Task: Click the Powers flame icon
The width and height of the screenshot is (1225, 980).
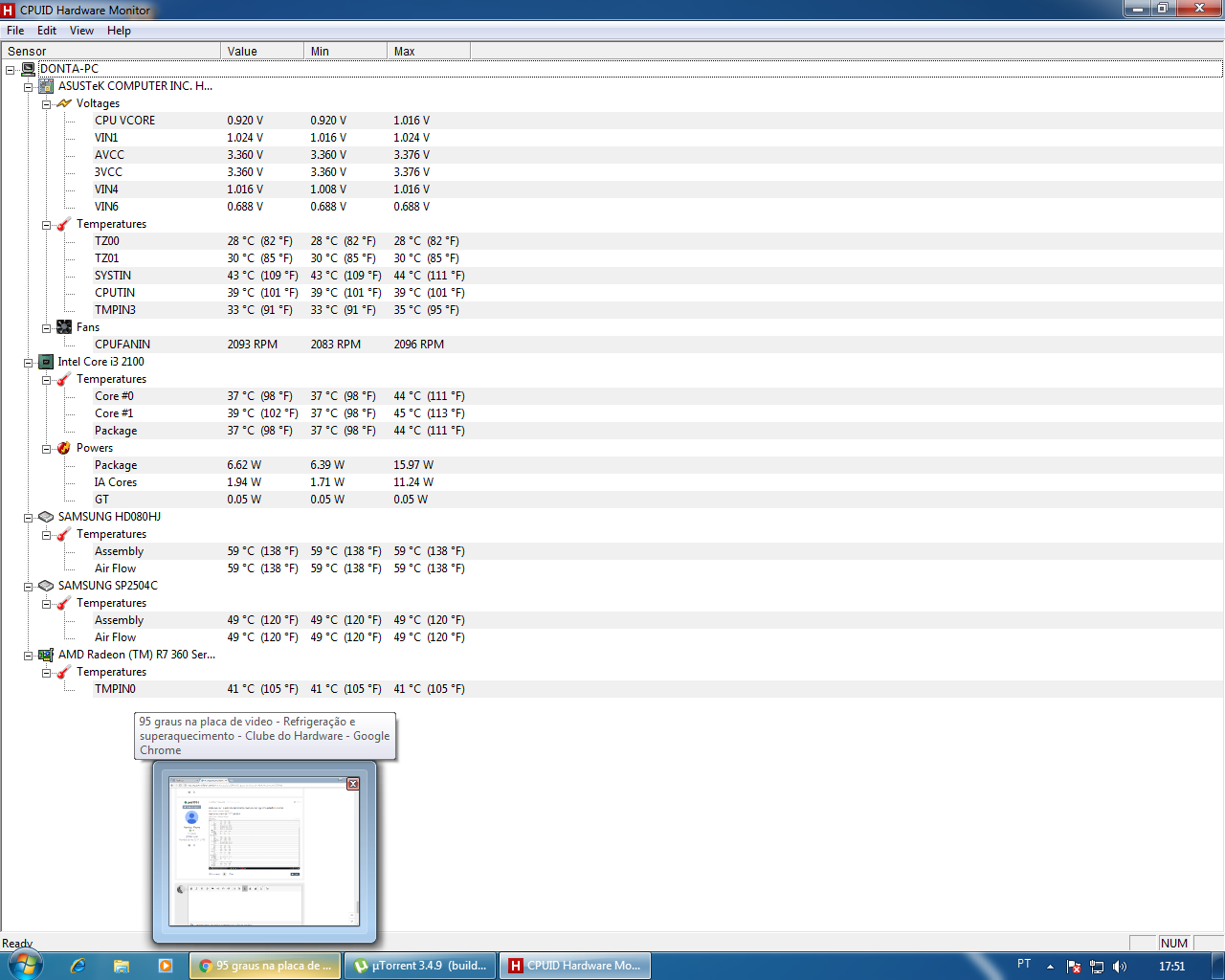Action: 64,448
